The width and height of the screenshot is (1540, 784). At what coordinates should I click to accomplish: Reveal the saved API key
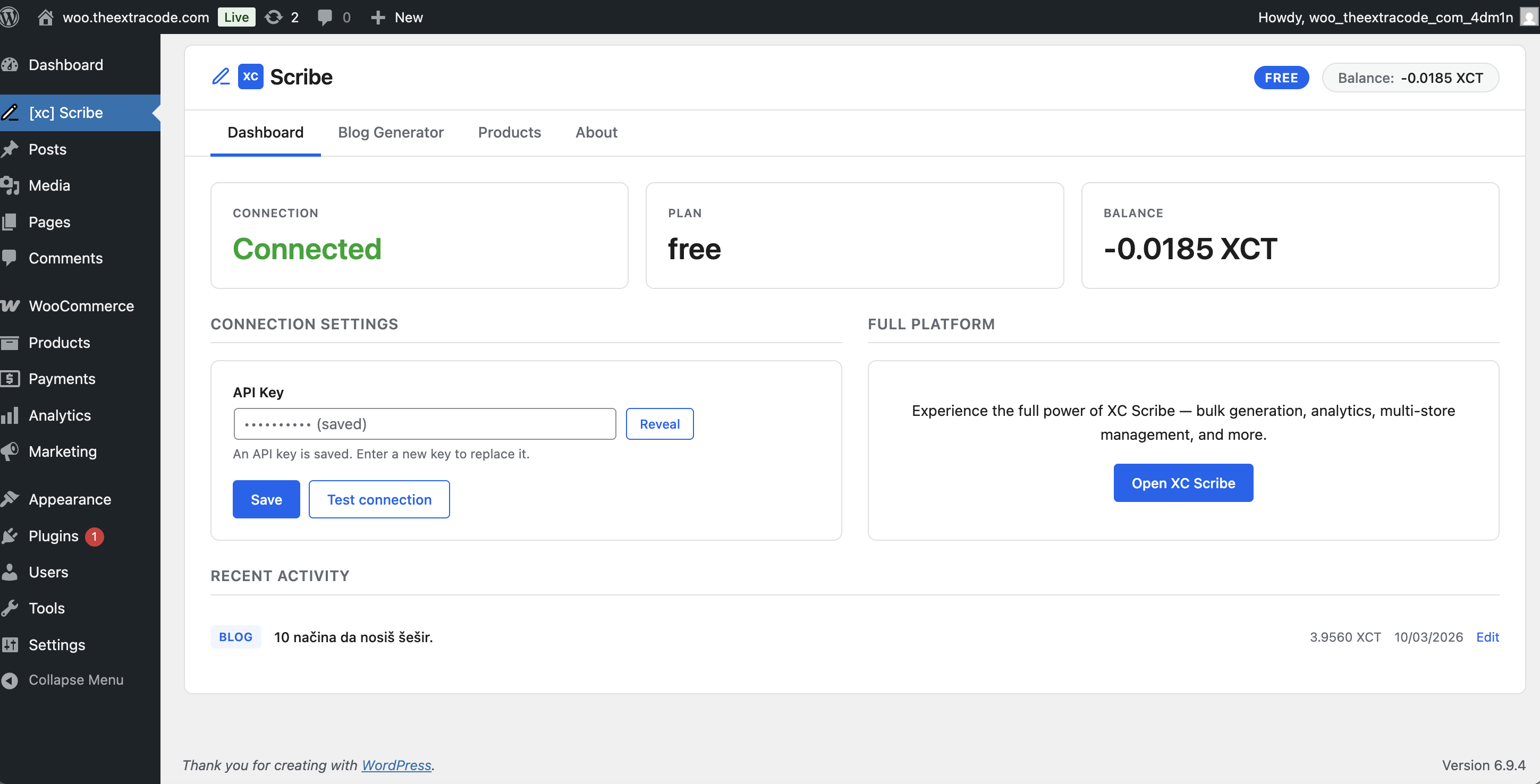click(659, 424)
